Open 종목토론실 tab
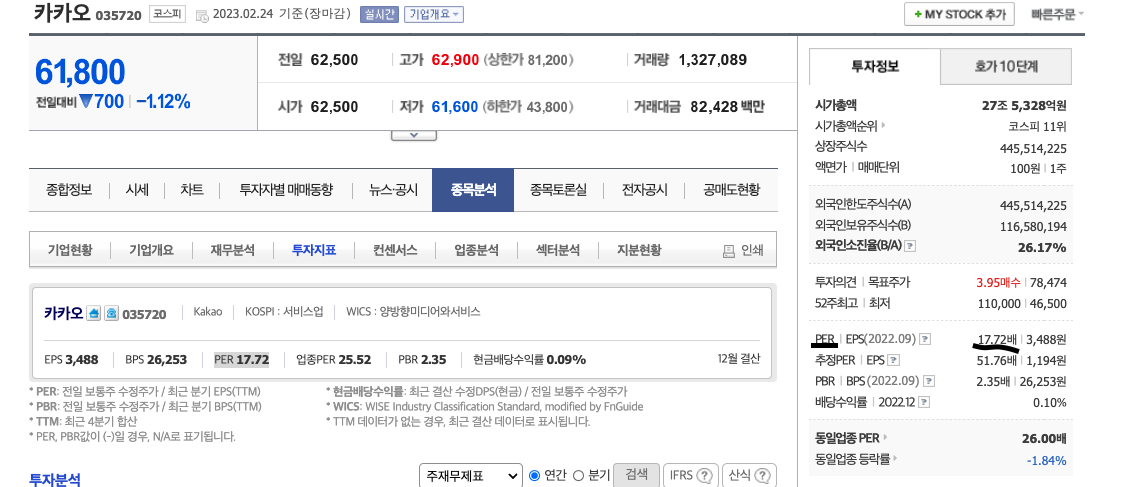This screenshot has height=487, width=1140. click(558, 190)
